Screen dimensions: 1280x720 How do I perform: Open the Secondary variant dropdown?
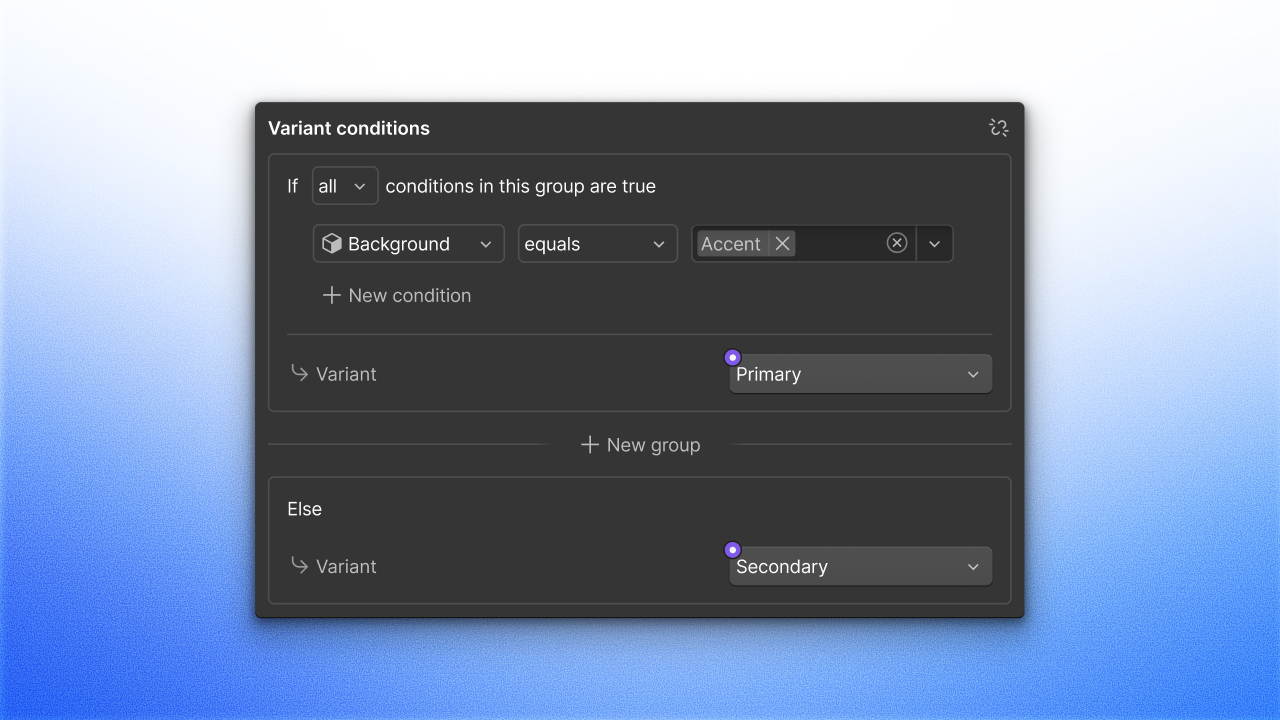point(859,565)
